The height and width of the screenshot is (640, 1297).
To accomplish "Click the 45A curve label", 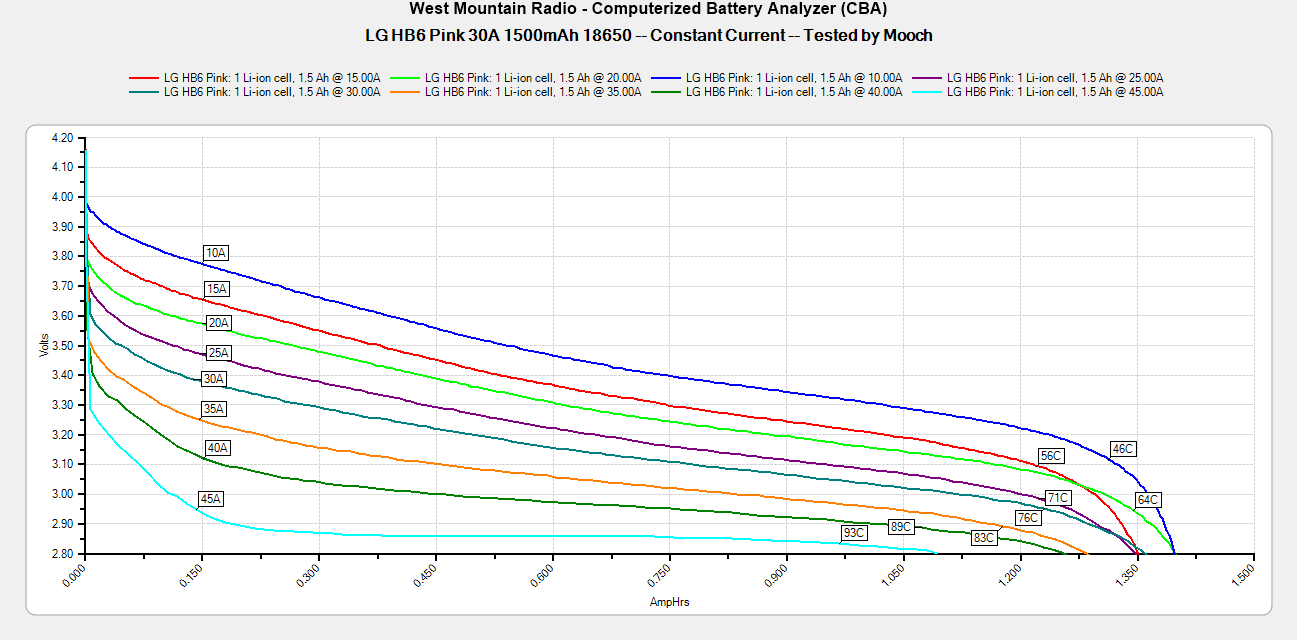I will pos(211,498).
